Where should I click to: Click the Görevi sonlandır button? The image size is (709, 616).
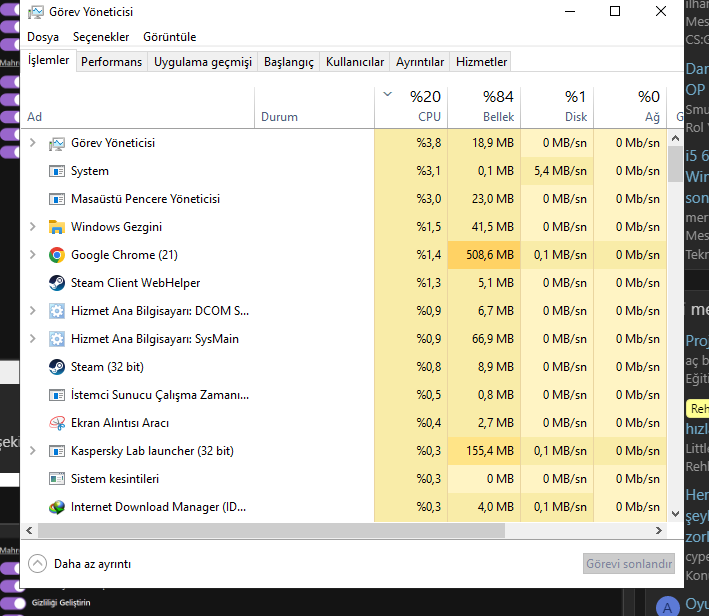(629, 564)
